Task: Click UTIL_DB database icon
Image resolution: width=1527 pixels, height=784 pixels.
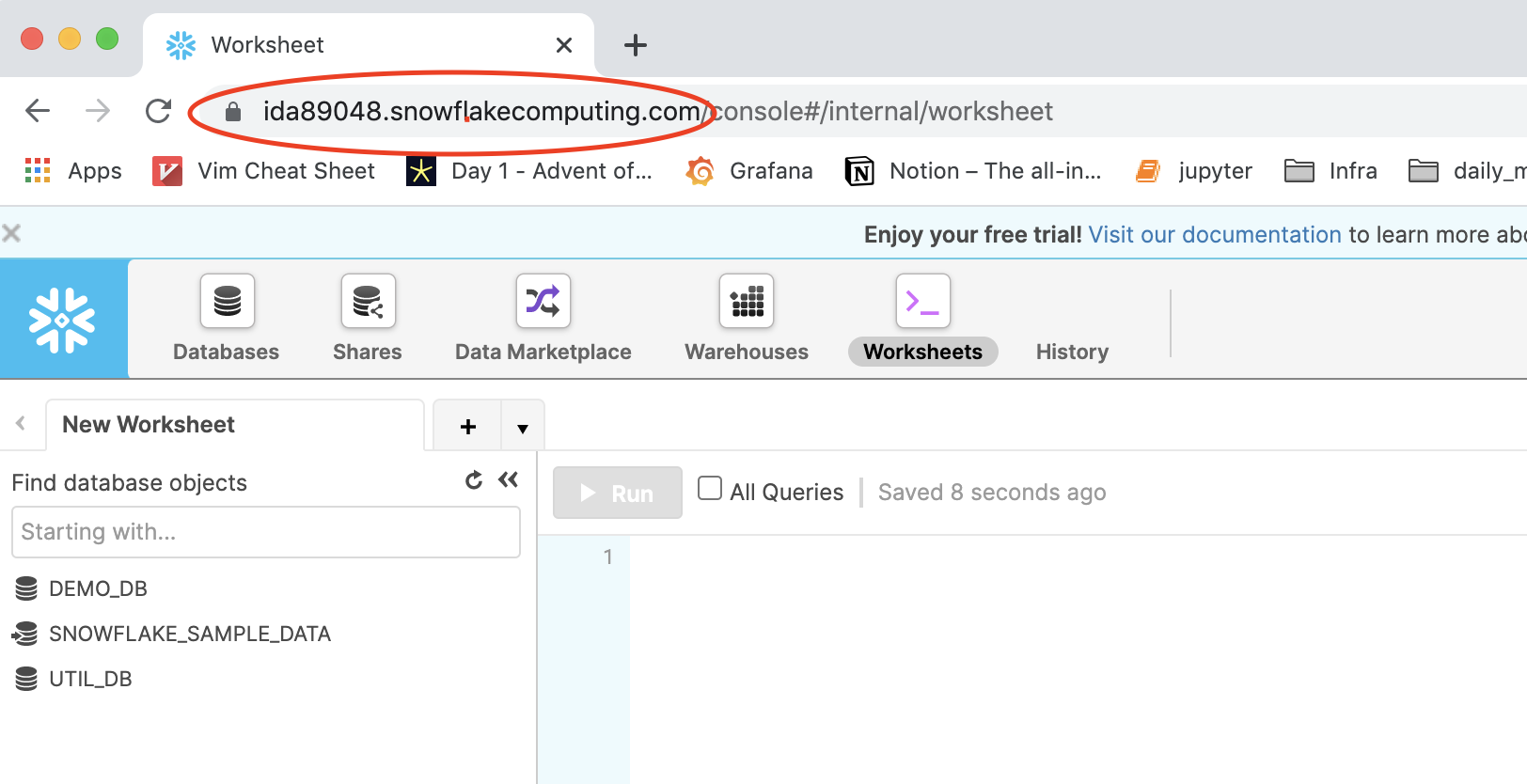Action: (x=26, y=679)
